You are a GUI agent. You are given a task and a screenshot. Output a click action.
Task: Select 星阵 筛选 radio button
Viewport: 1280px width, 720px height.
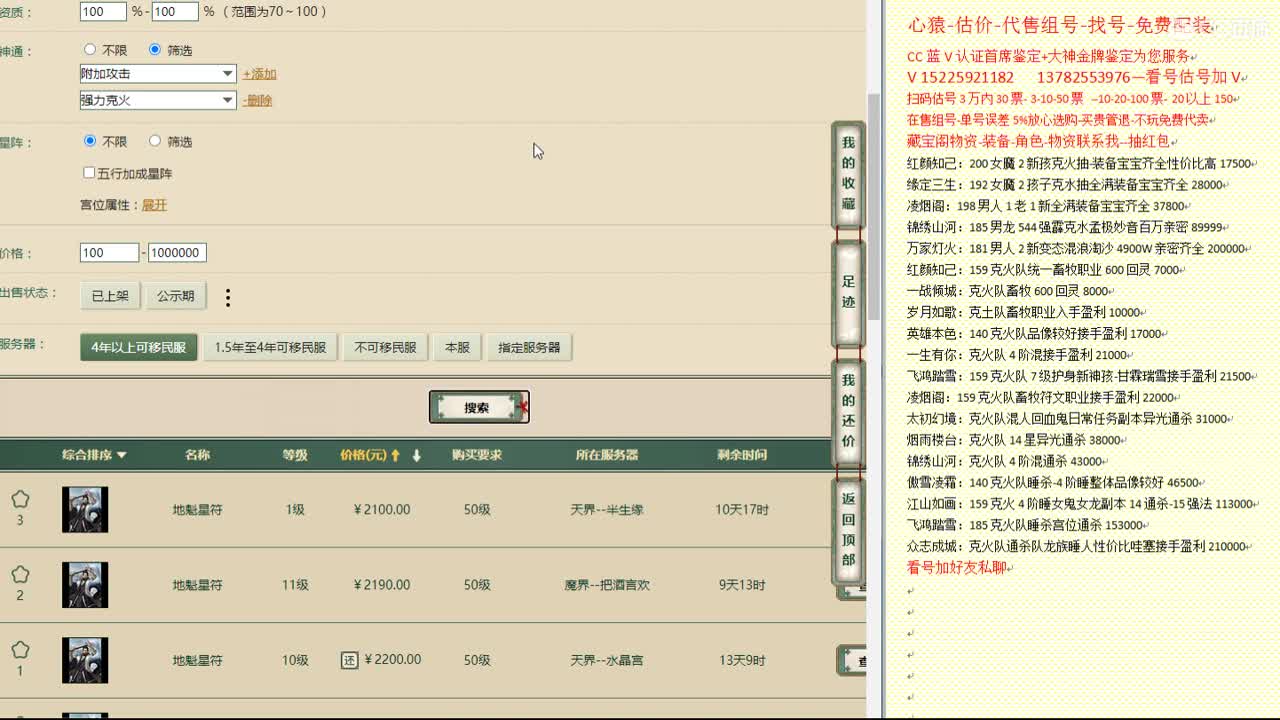tap(154, 141)
